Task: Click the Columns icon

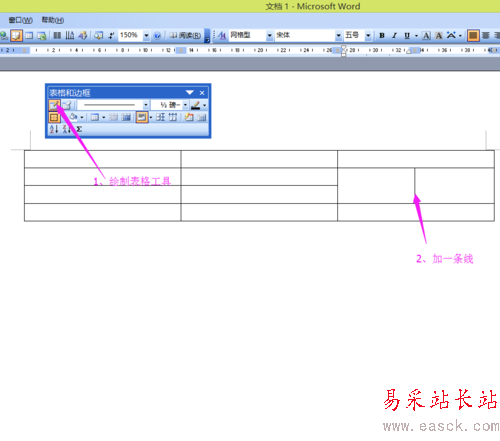Action: (57, 35)
